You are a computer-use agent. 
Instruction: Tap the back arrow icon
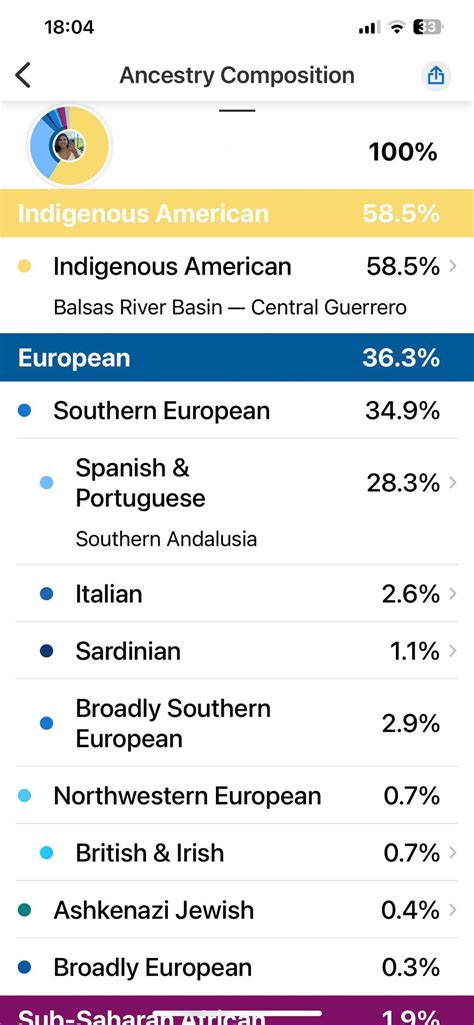click(x=23, y=75)
